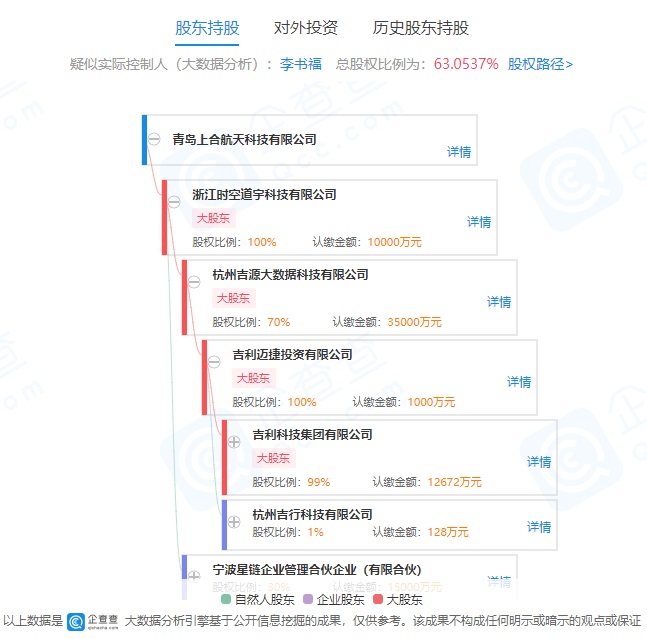Collapse the 杭州吉源大数据科技有限公司 node
Screen dimensions: 647x639
point(194,282)
